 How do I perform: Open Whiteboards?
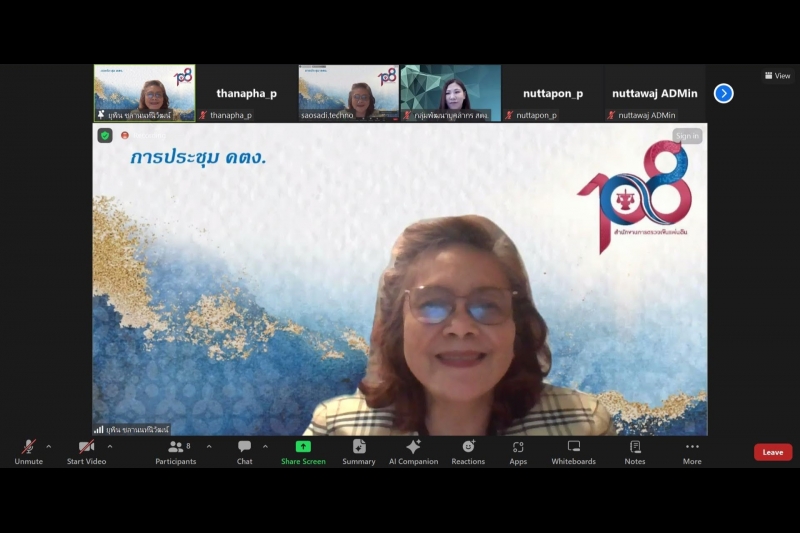click(x=573, y=451)
